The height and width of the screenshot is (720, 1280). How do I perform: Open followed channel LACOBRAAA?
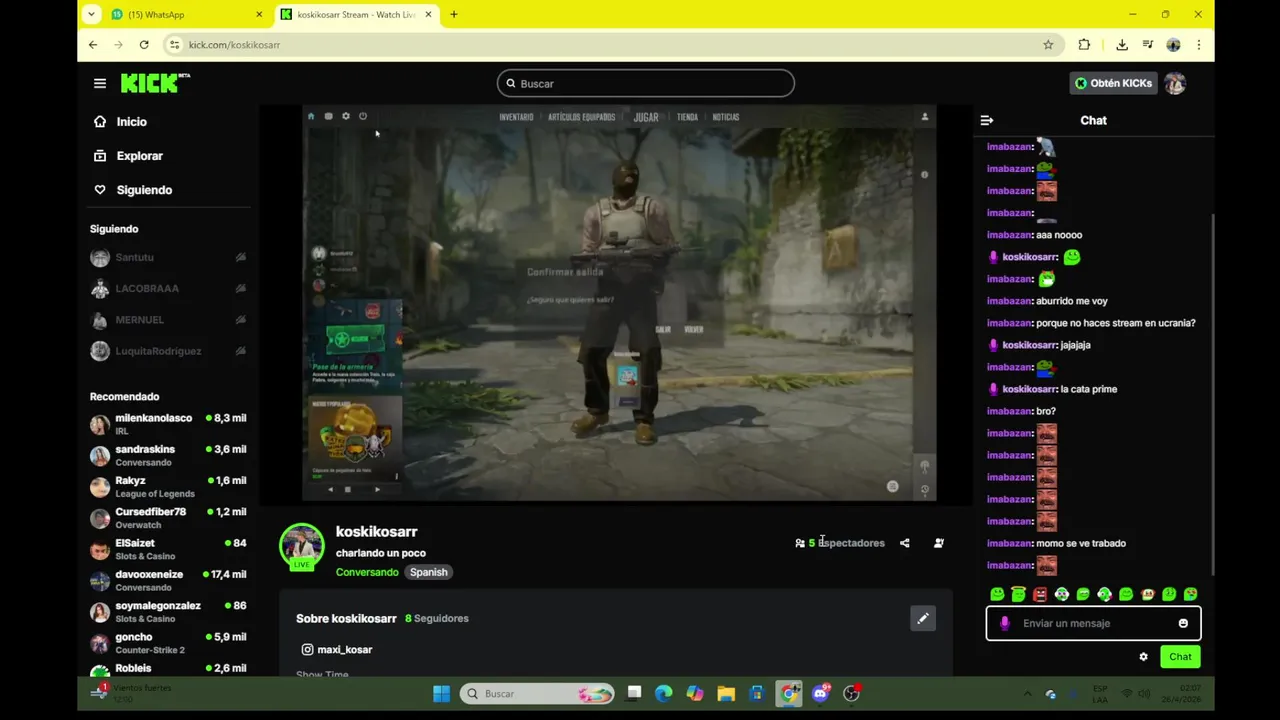(x=147, y=288)
